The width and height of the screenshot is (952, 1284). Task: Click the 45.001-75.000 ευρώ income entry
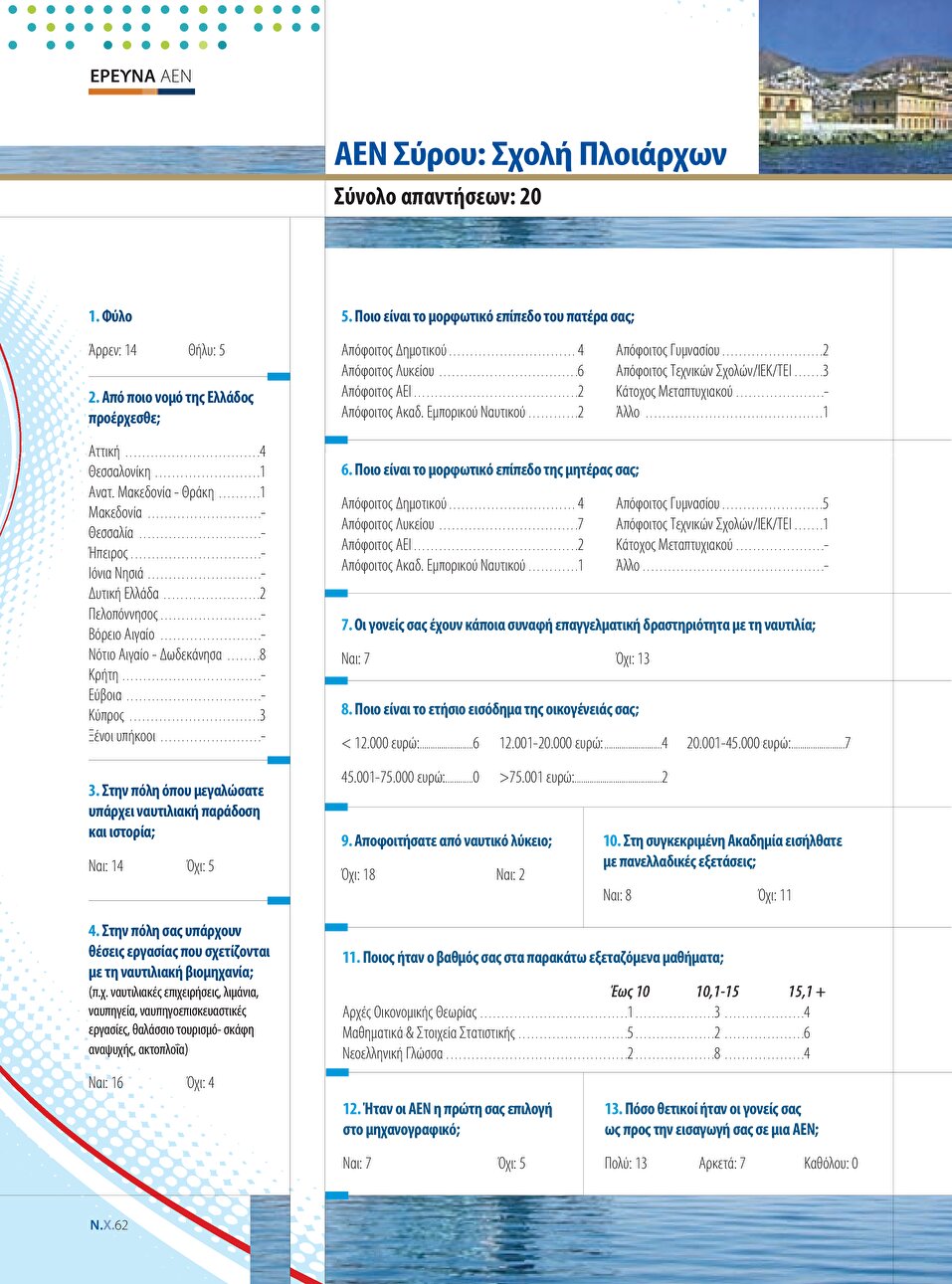410,777
